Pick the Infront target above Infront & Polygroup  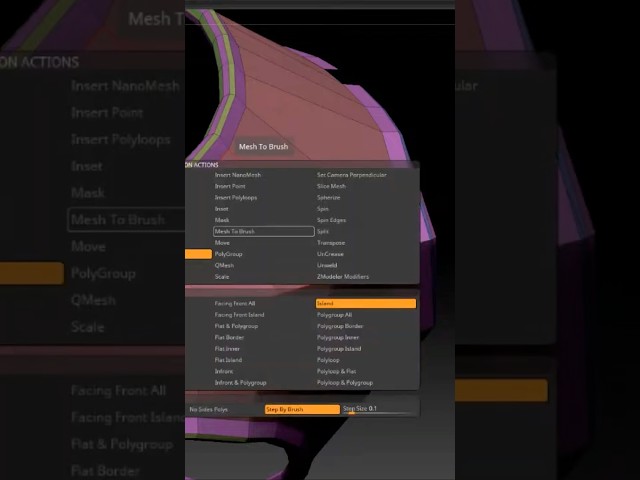click(224, 371)
